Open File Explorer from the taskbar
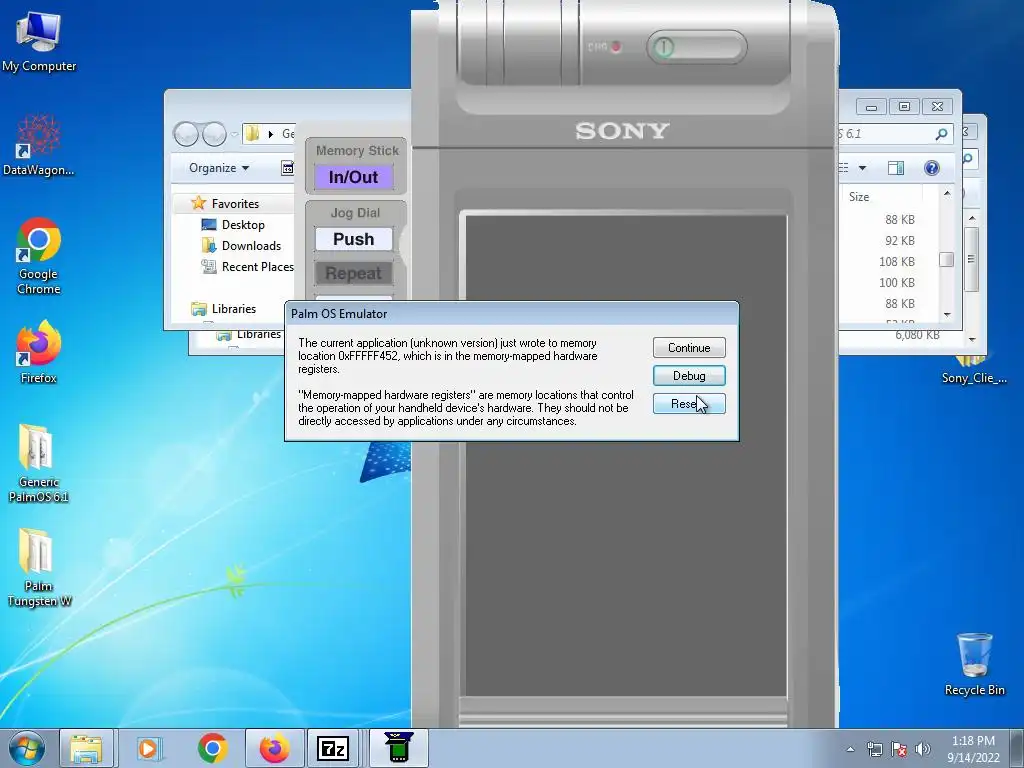Screen dimensions: 1024x768 tap(86, 748)
